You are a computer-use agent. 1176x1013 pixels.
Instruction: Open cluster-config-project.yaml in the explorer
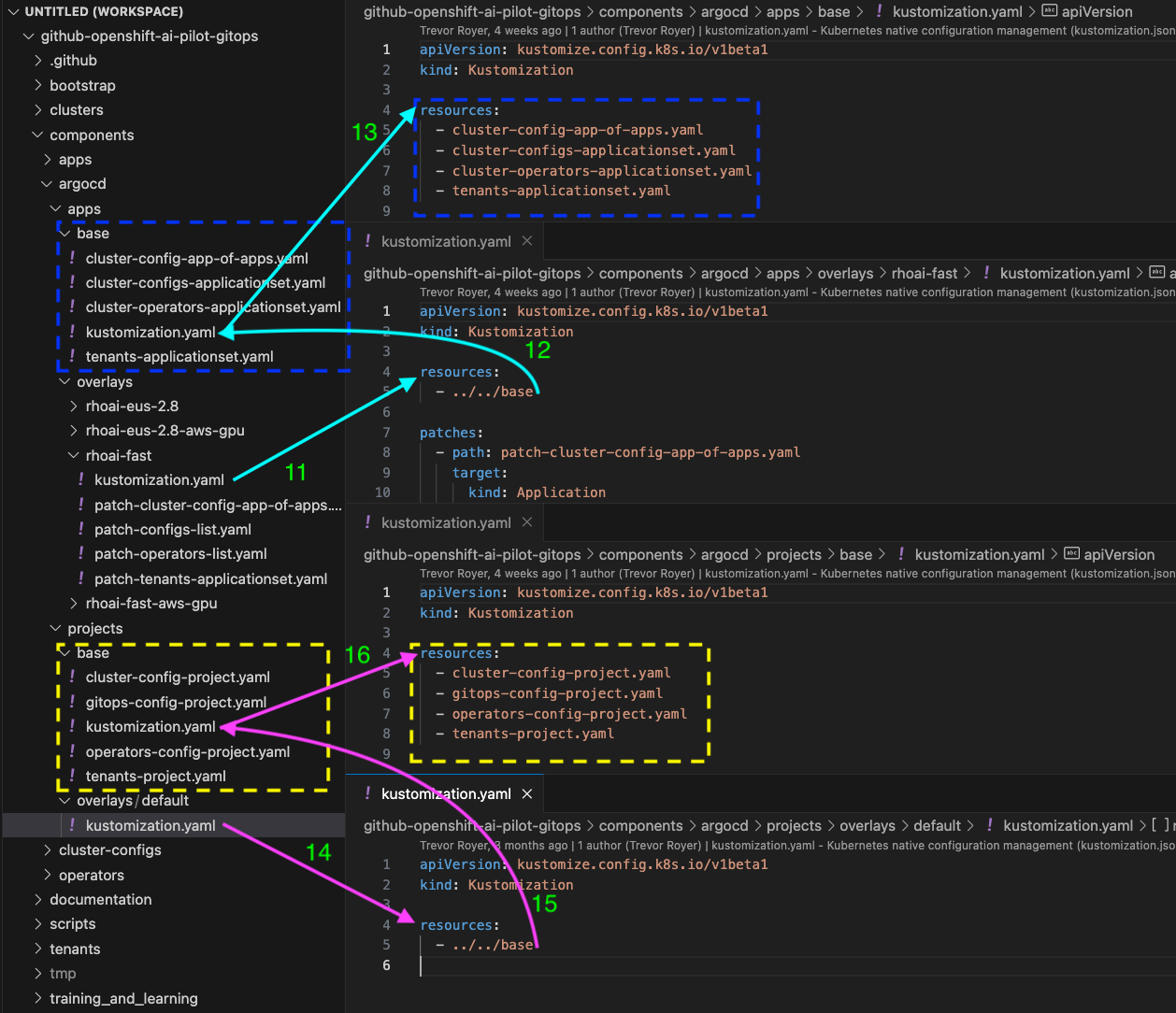click(x=178, y=677)
